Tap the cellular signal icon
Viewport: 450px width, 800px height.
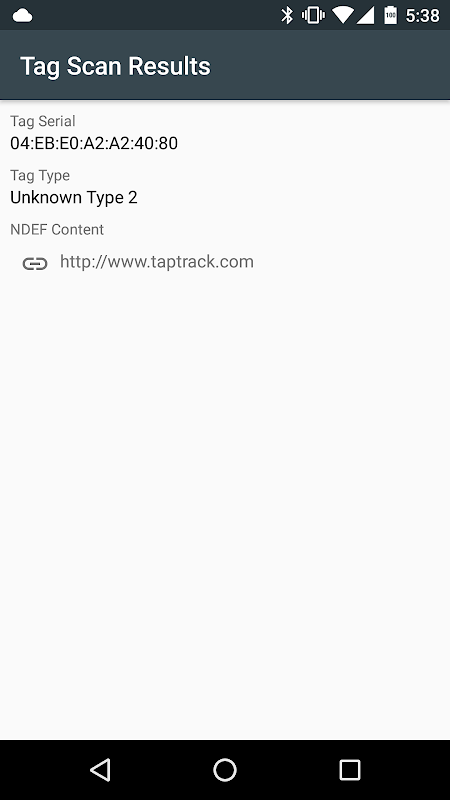coord(365,15)
